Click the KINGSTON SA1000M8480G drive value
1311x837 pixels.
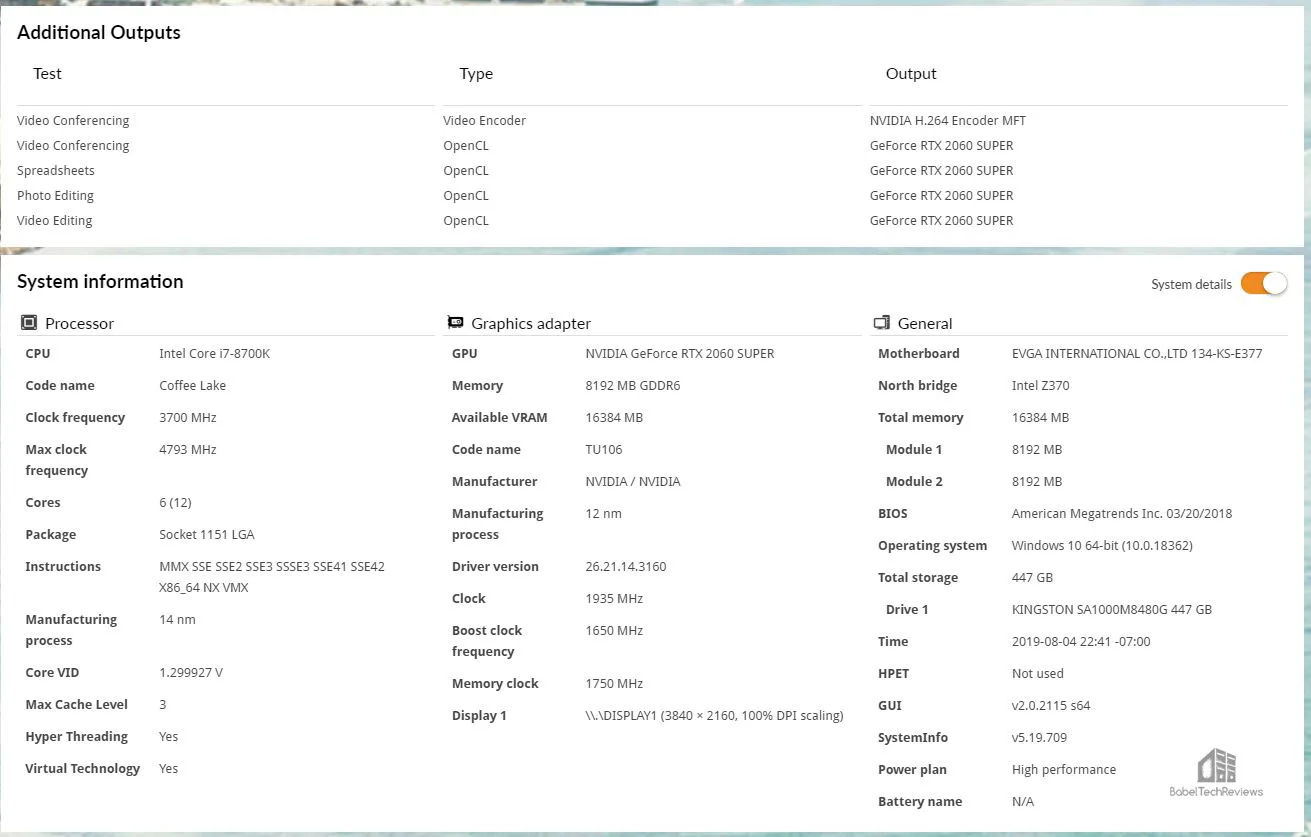(1112, 609)
